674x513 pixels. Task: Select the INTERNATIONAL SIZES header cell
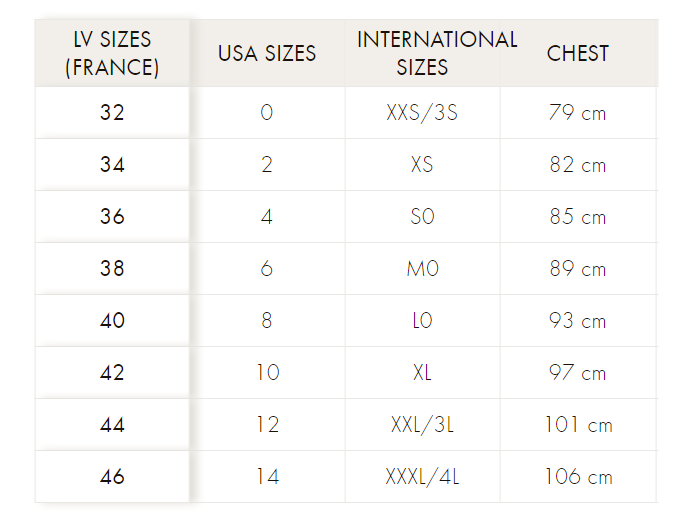[x=423, y=53]
